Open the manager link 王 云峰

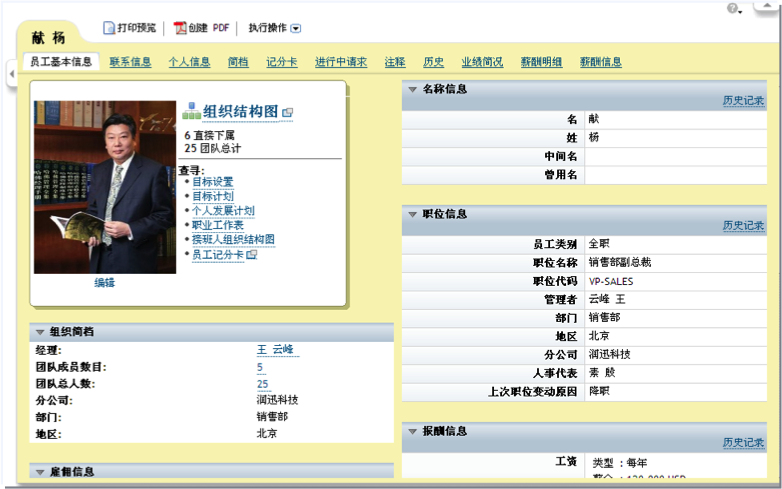pyautogui.click(x=277, y=350)
